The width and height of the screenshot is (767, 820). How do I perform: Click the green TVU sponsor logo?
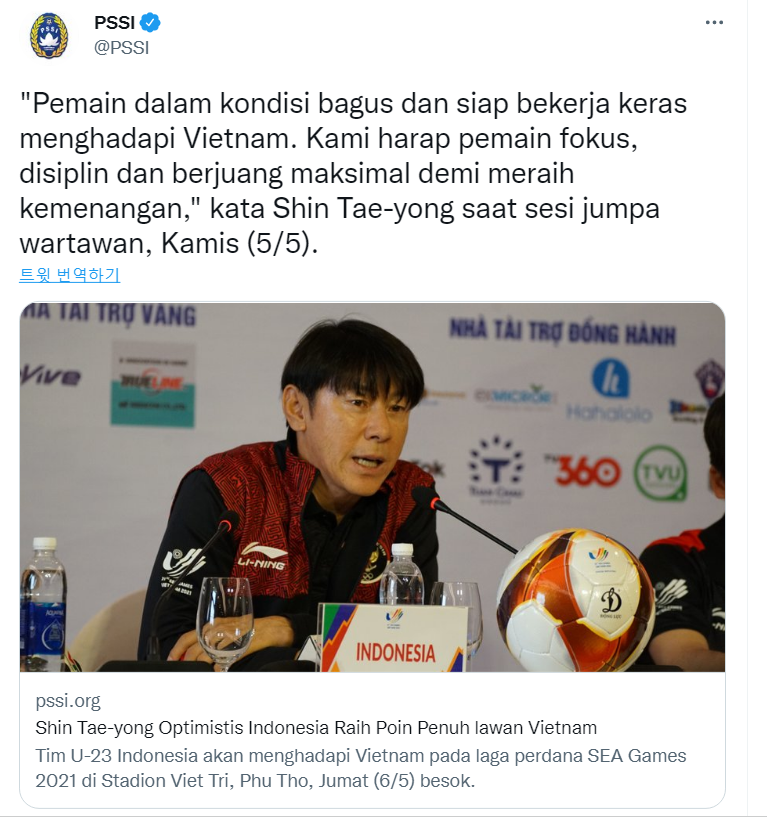pos(660,472)
